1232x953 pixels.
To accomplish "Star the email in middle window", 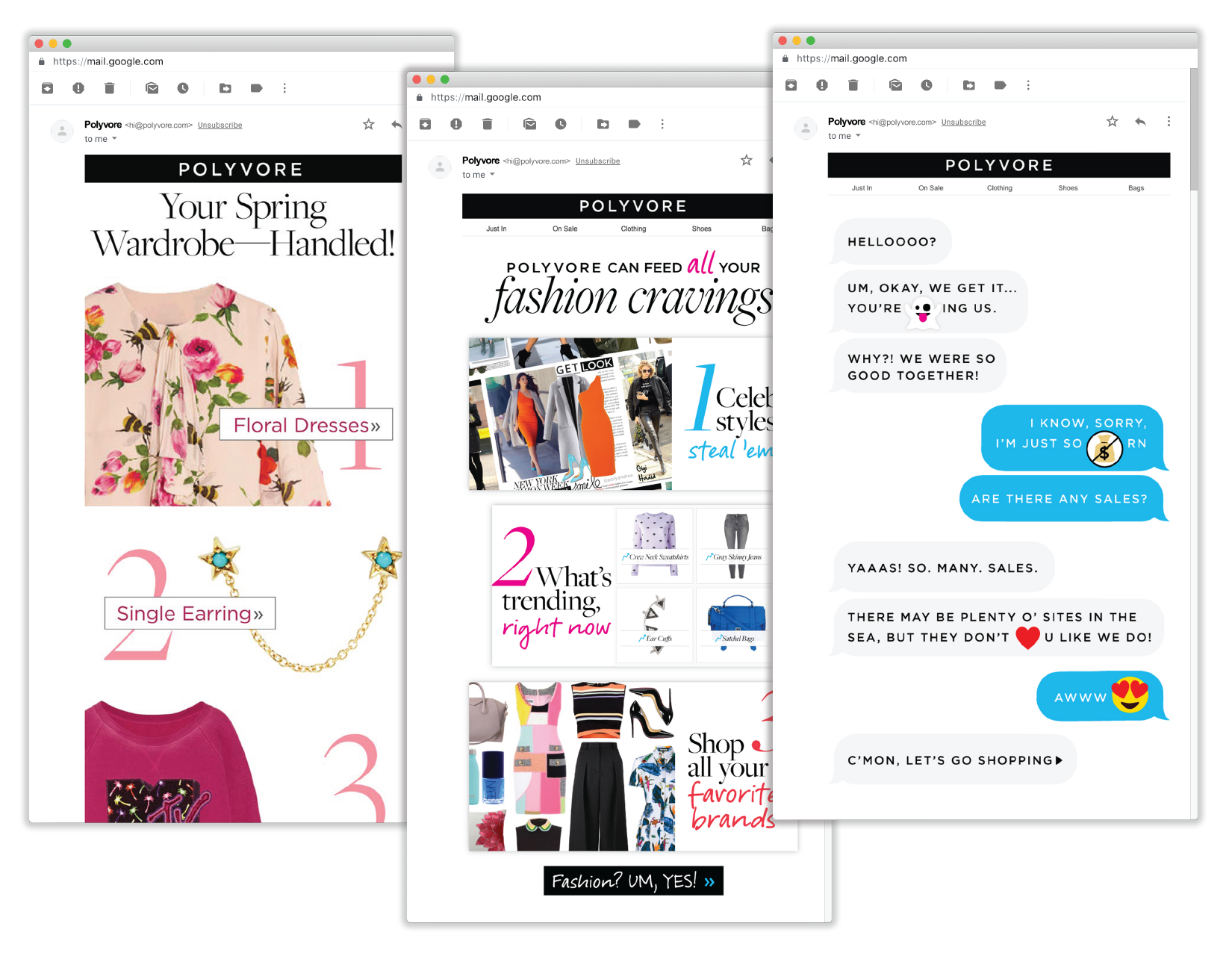I will (x=747, y=161).
